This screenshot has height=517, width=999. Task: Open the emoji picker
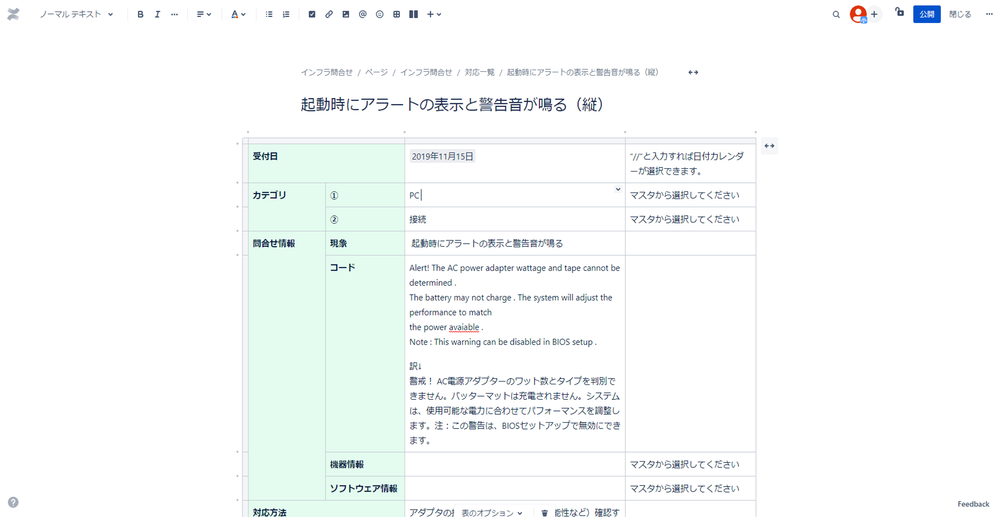pos(380,14)
